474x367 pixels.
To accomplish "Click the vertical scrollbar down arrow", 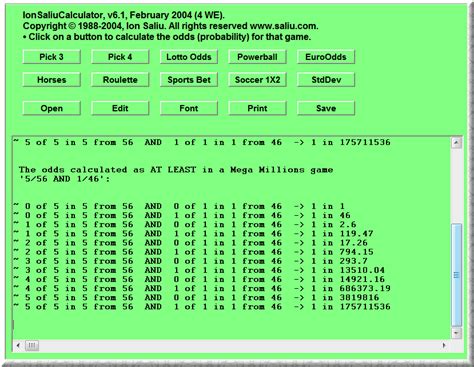I will 456,333.
